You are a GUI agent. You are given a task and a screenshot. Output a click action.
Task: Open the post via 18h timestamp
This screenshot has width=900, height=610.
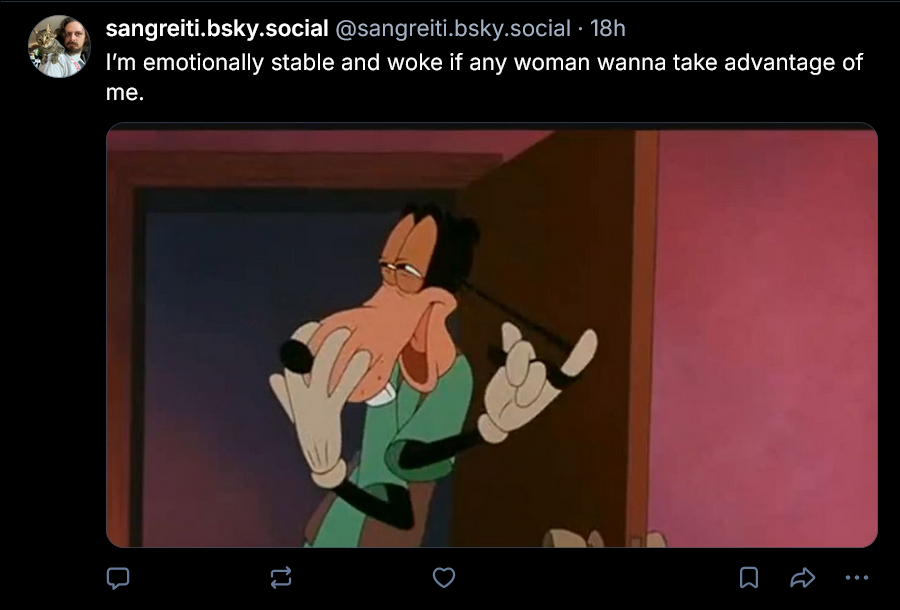click(608, 29)
